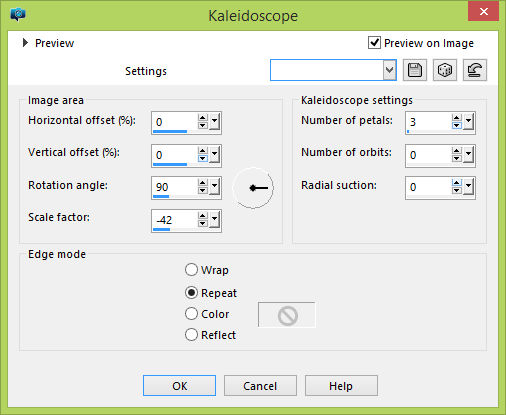Click the rotation angle dial control
The width and height of the screenshot is (506, 415).
coord(253,188)
